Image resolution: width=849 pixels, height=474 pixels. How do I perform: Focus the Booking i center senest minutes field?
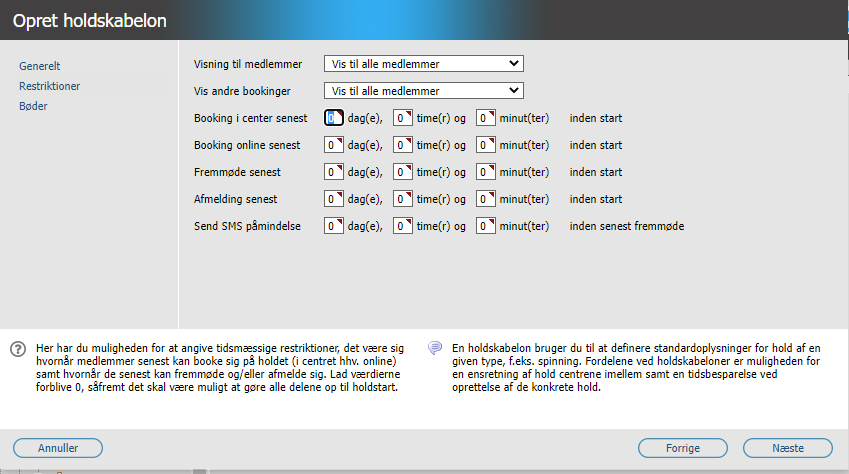click(485, 118)
